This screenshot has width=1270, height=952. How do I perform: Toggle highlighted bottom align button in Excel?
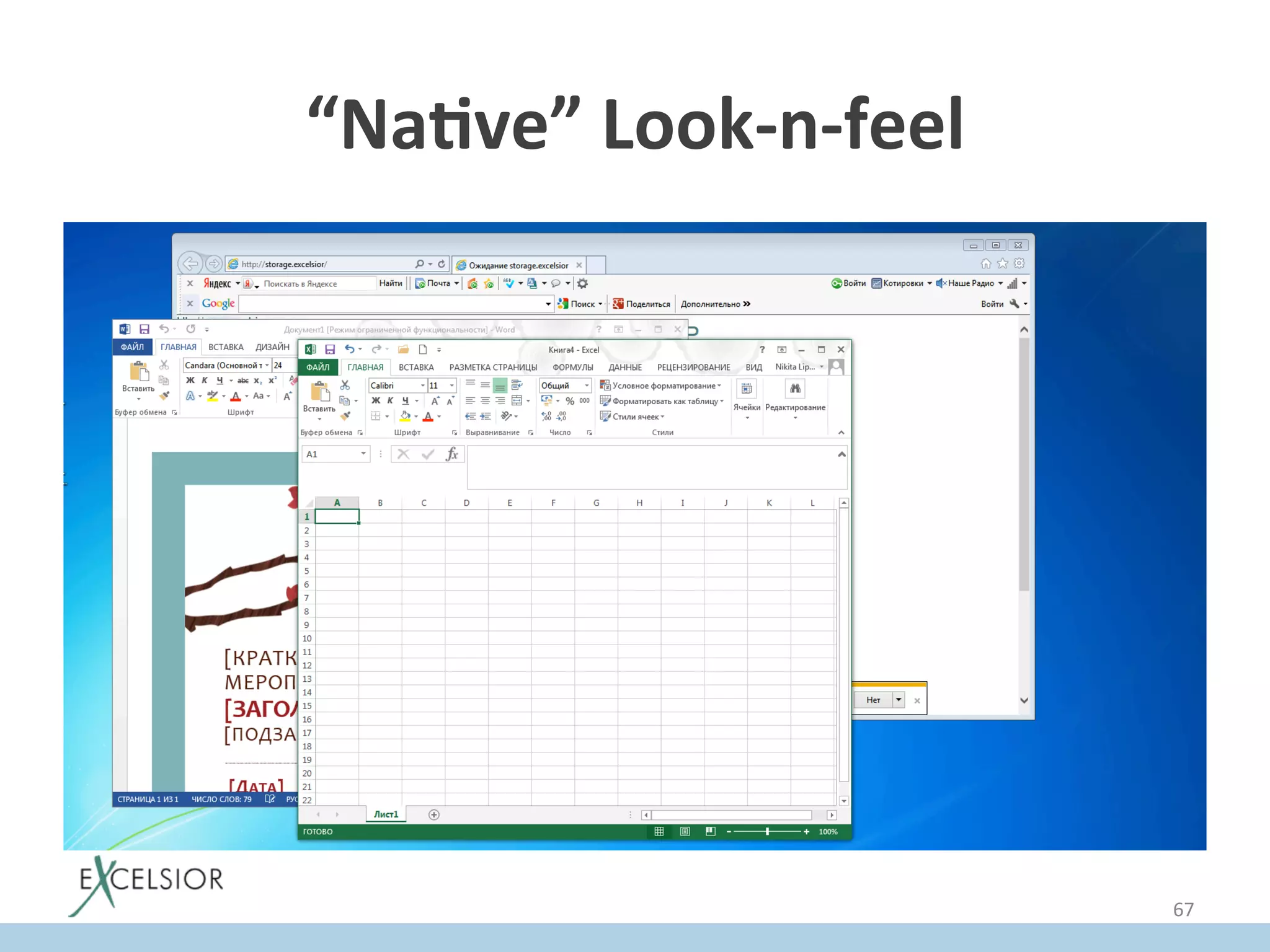[x=500, y=386]
